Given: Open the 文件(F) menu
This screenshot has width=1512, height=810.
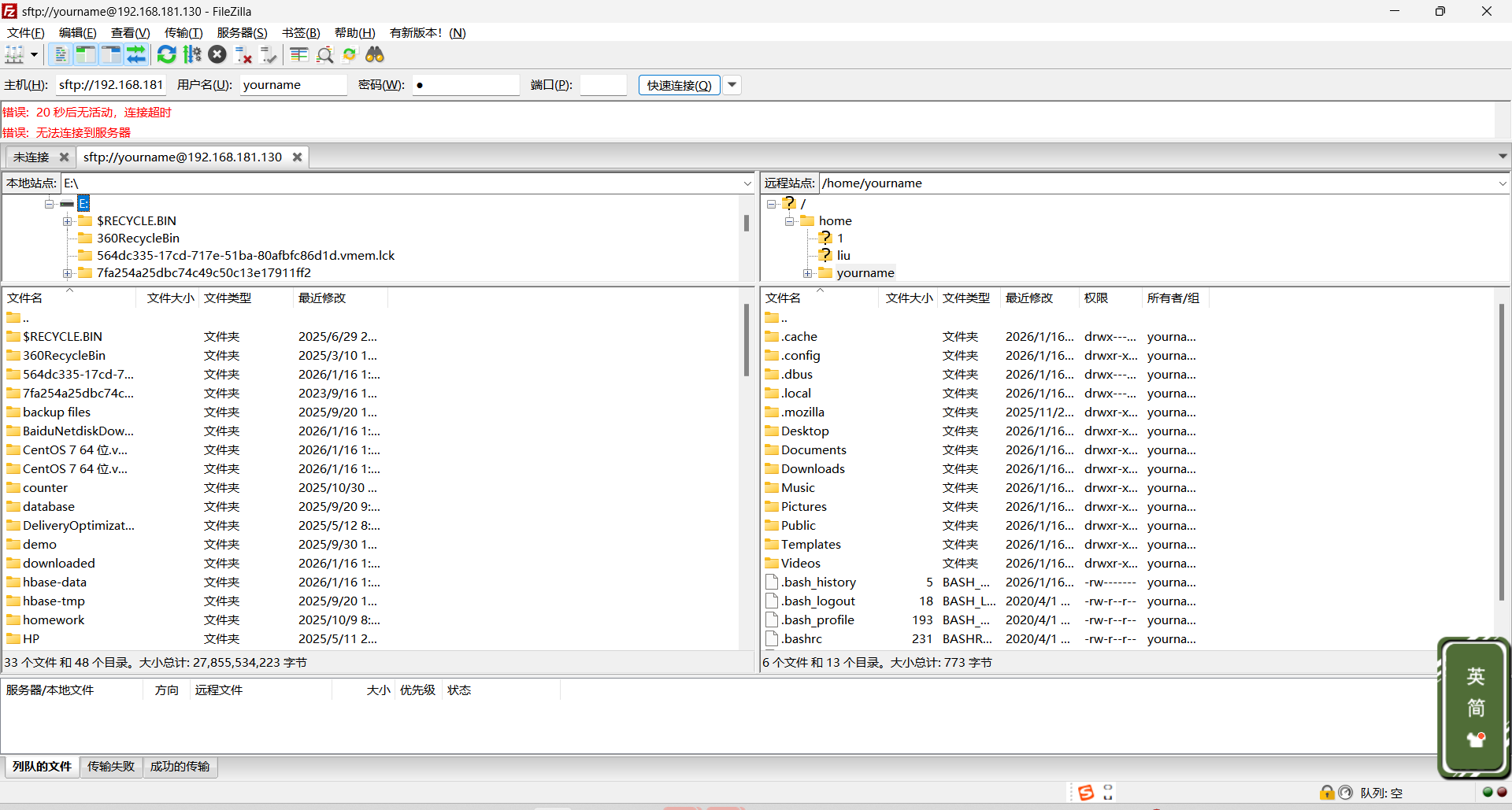Looking at the screenshot, I should coord(26,32).
